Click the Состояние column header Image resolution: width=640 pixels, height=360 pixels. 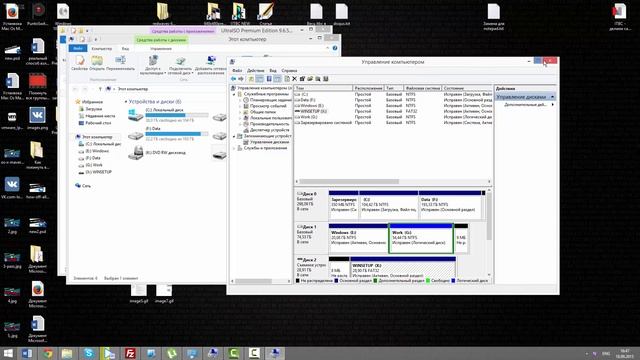(467, 88)
